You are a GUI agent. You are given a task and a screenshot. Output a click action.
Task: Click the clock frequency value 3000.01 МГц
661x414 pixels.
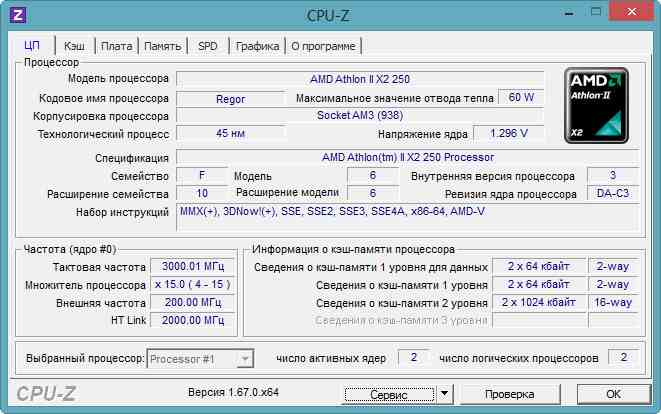(x=193, y=266)
